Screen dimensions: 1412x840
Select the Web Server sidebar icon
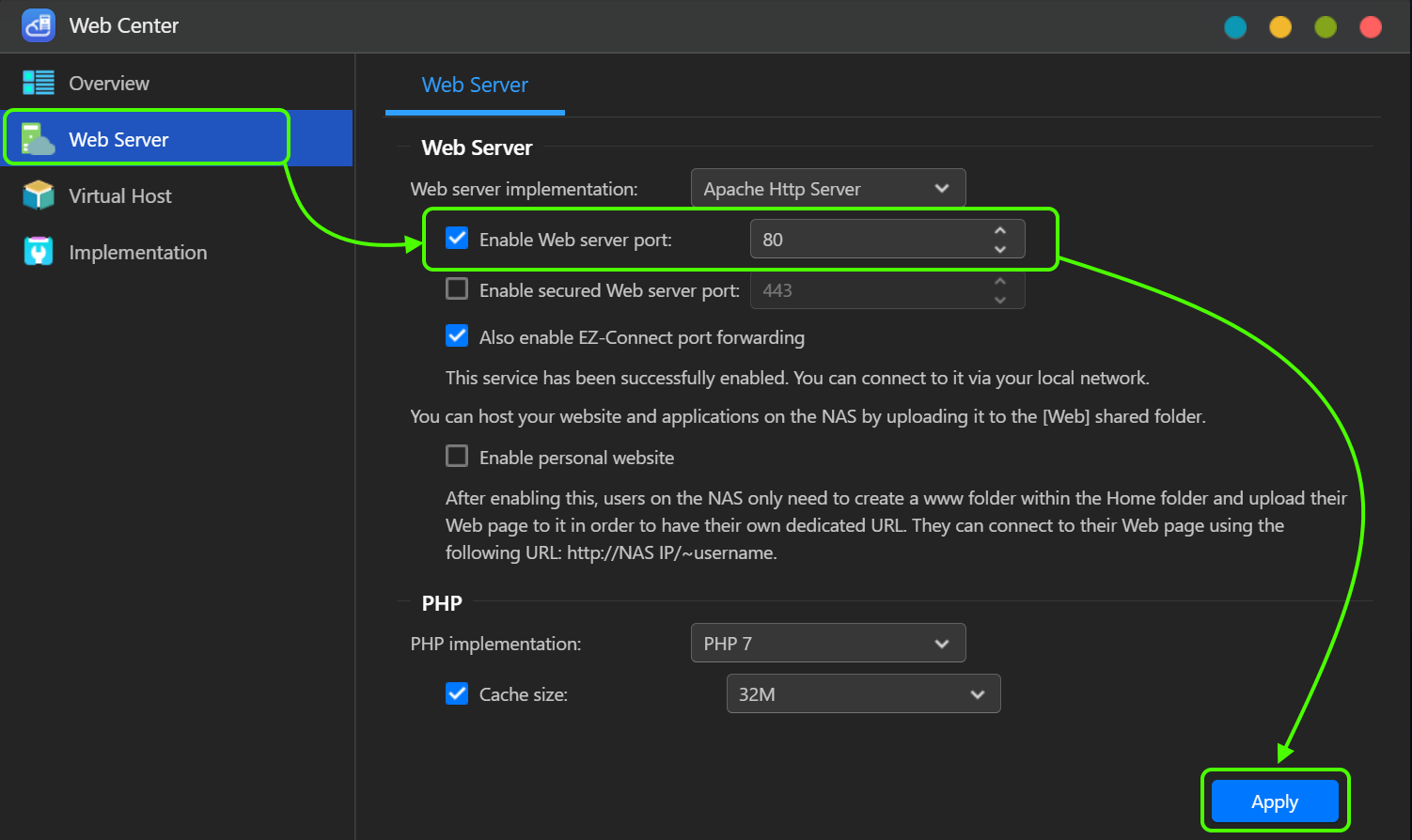click(39, 139)
